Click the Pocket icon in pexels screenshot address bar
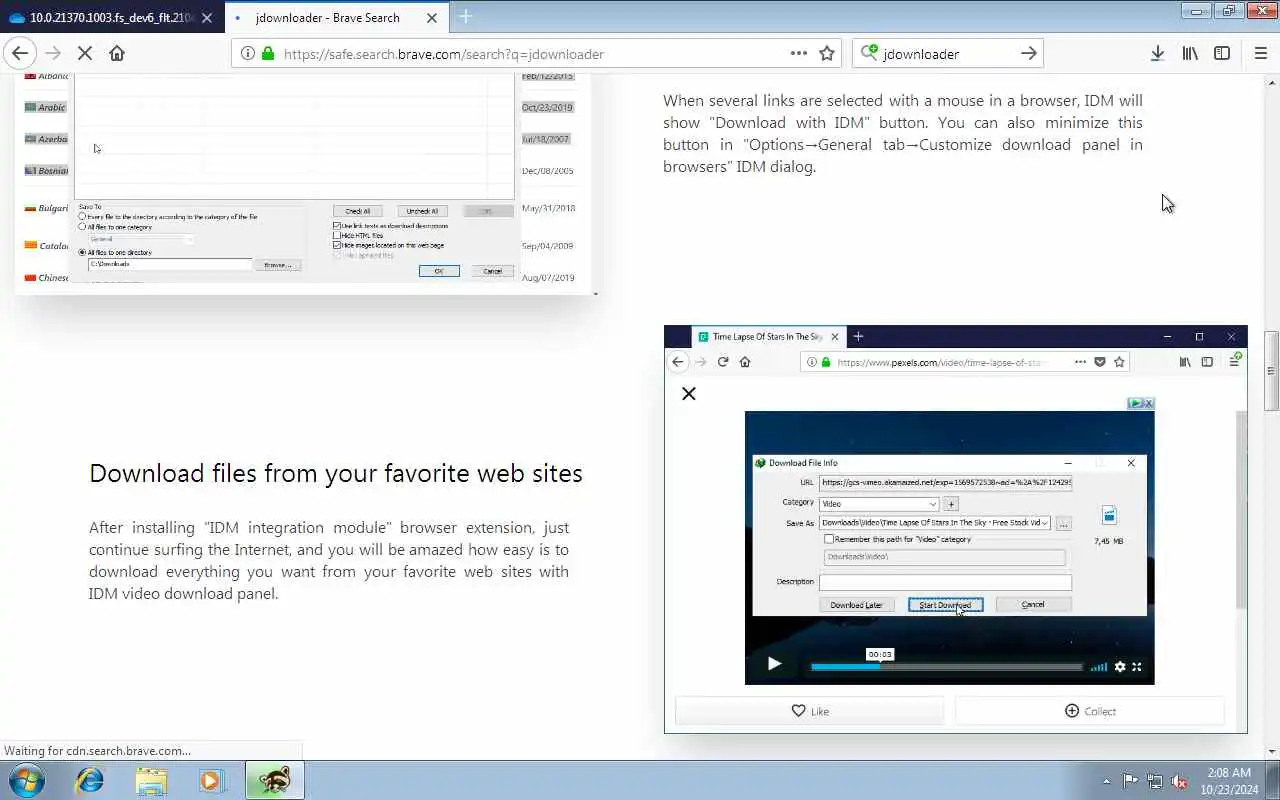 [1099, 362]
